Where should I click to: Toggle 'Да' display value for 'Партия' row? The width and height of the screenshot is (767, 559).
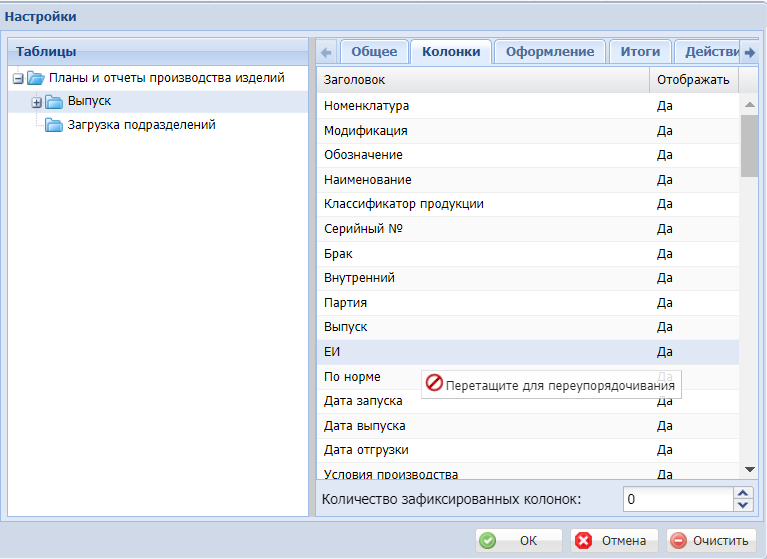(665, 303)
